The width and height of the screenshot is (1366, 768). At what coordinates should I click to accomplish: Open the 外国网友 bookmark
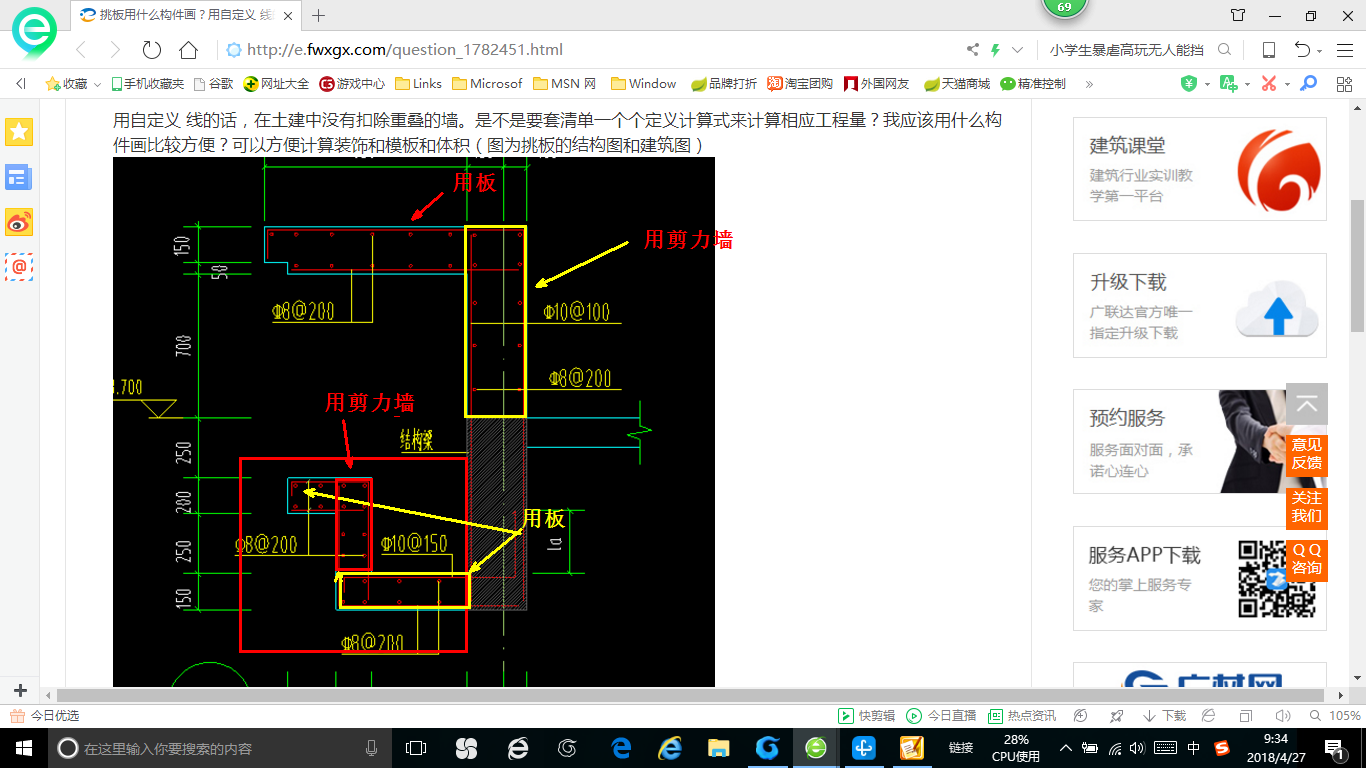coord(877,84)
